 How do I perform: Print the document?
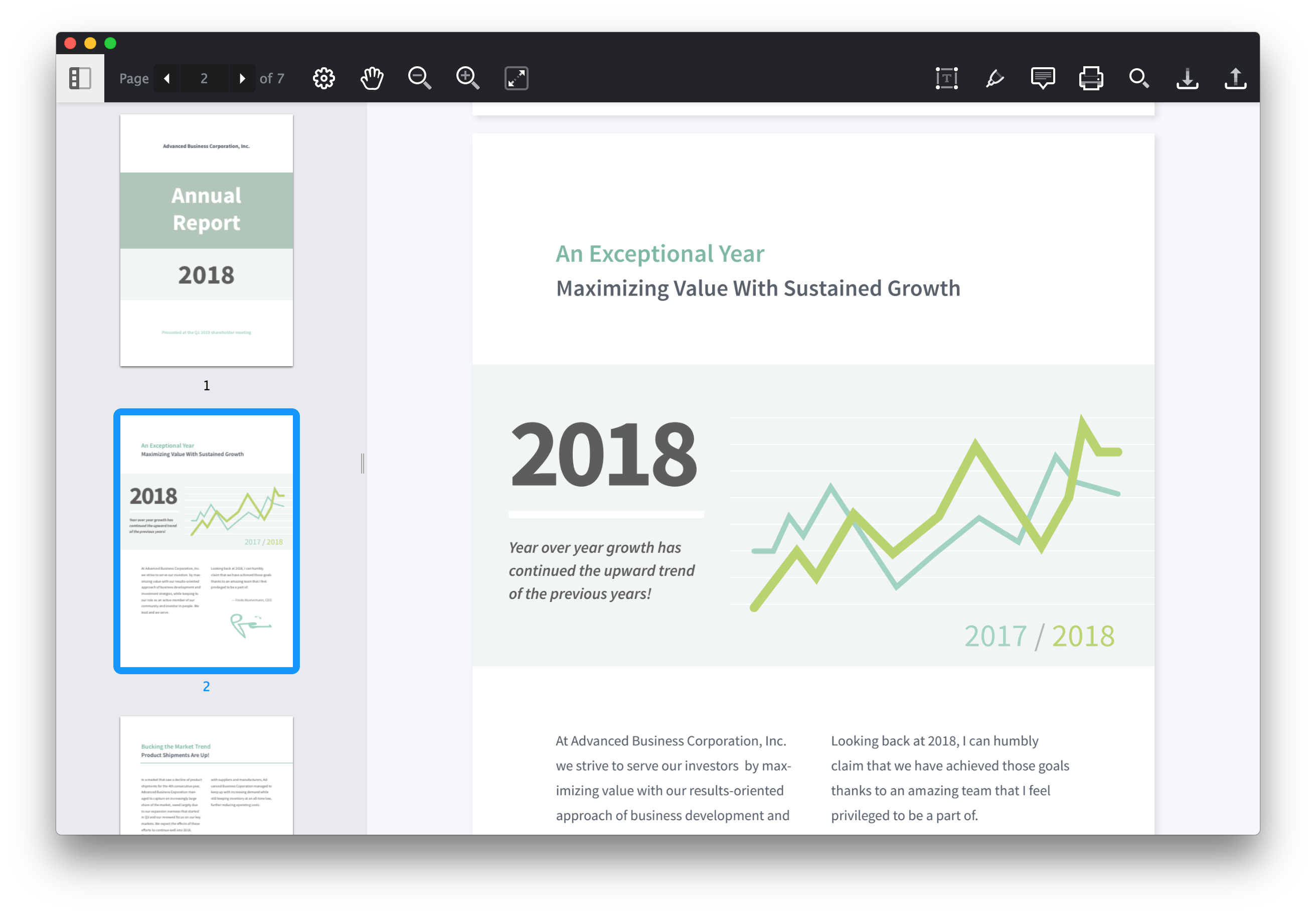pos(1091,79)
